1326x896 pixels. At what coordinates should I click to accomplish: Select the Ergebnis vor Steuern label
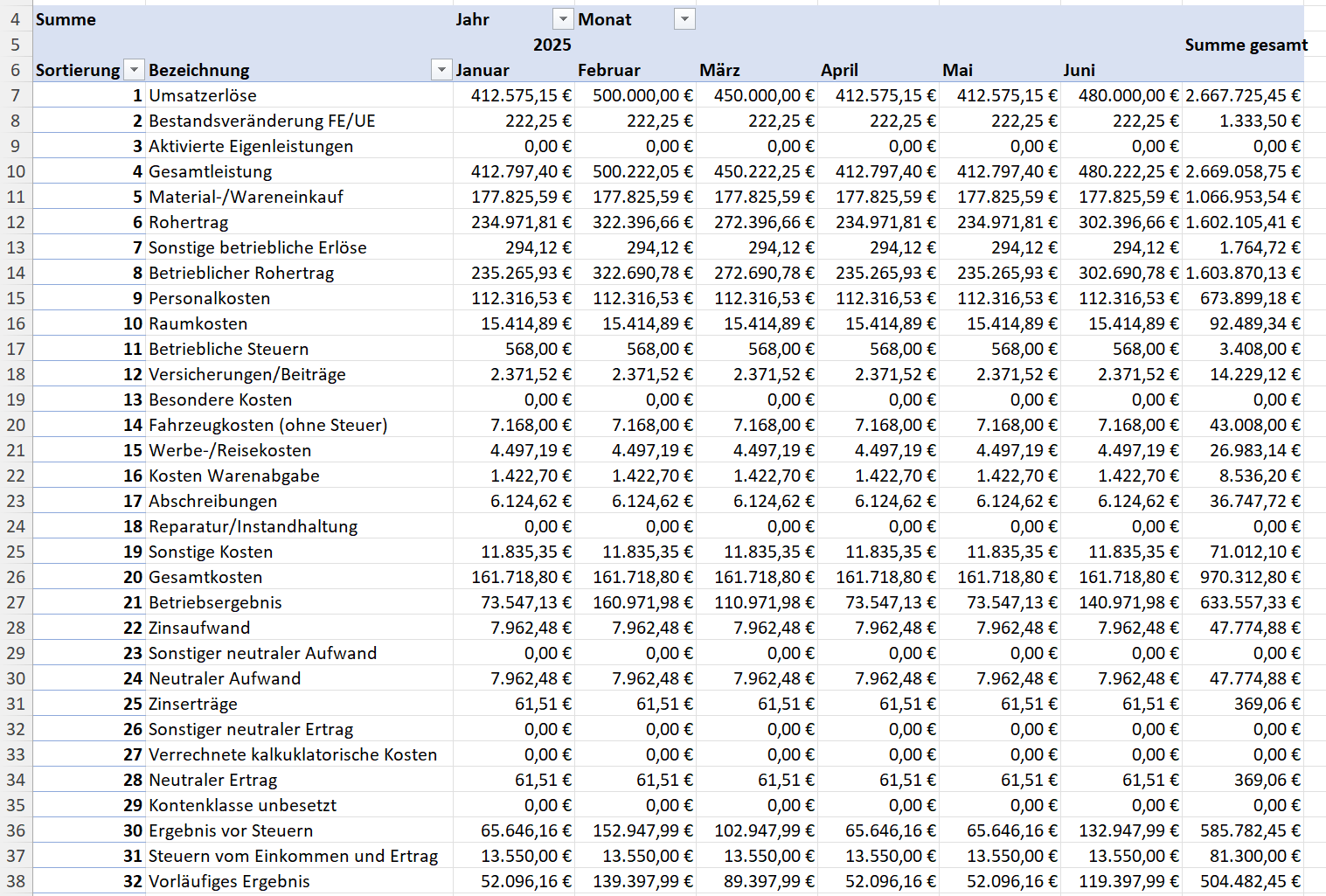click(231, 830)
